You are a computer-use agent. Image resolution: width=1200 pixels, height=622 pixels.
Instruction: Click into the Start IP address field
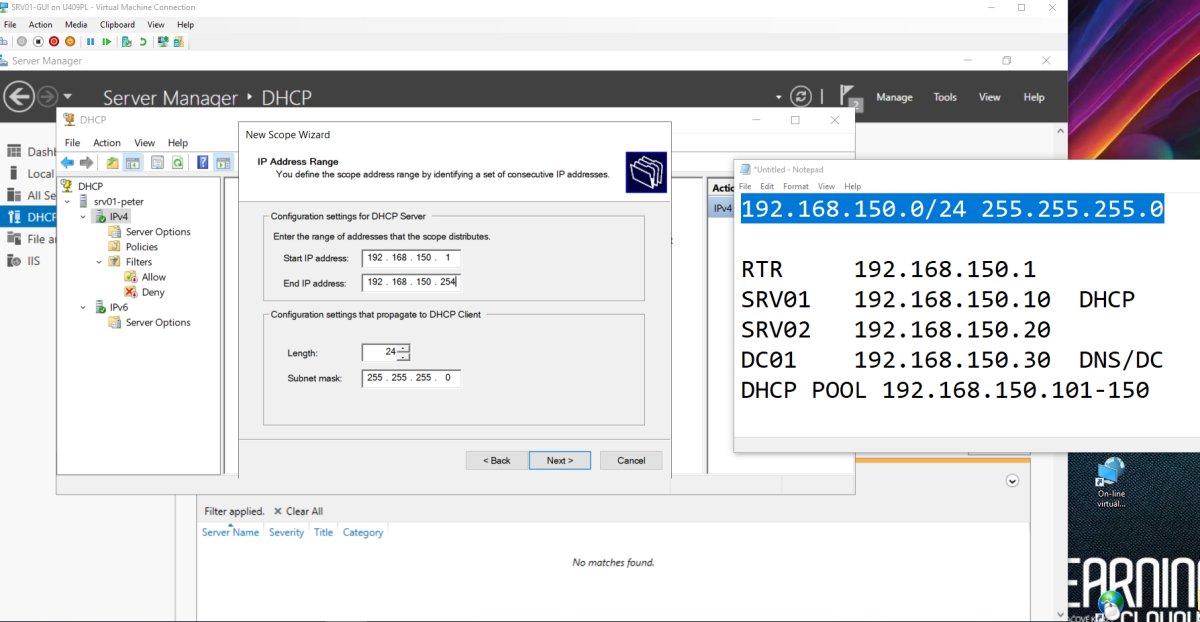click(411, 259)
